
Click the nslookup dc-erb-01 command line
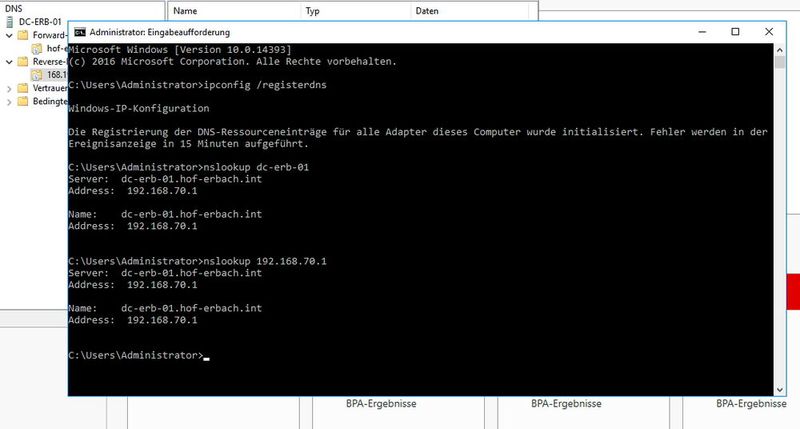coord(189,167)
